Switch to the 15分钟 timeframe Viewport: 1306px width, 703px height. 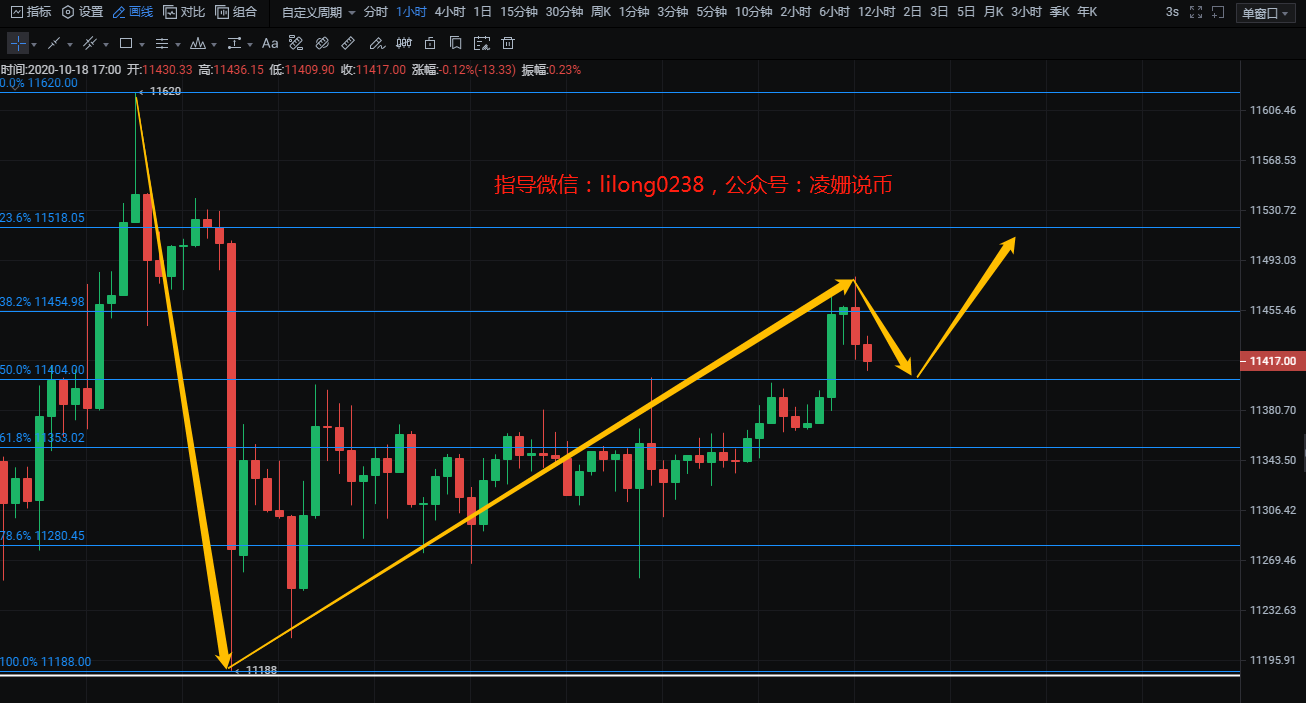[518, 12]
